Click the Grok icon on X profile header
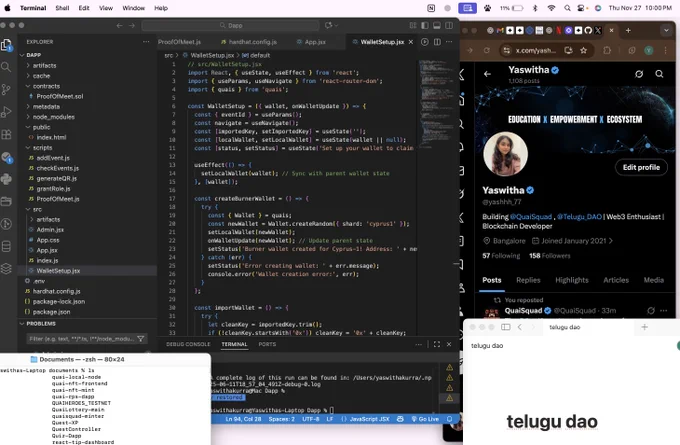The height and width of the screenshot is (445, 680). (x=639, y=74)
